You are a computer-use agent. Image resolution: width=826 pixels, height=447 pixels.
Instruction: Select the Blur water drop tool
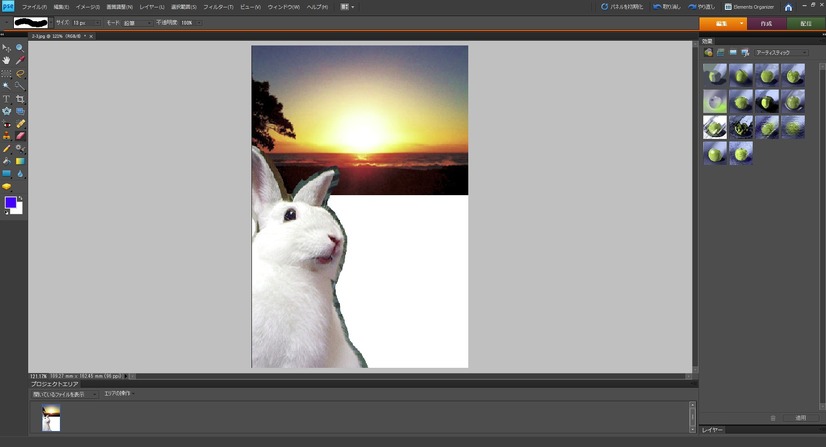[20, 174]
